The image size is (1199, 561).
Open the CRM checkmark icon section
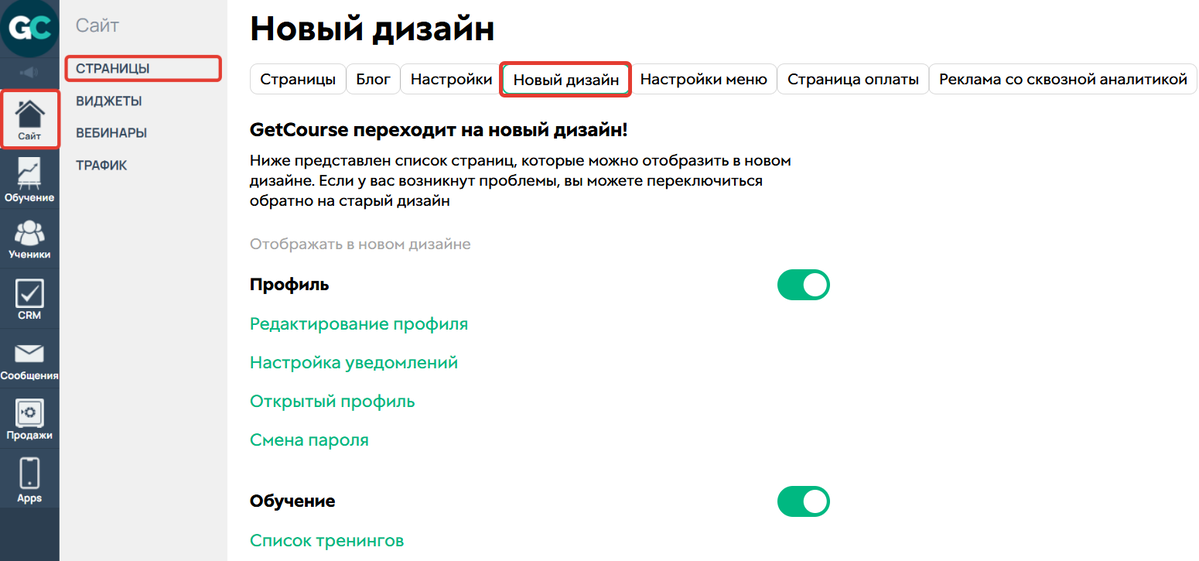point(30,299)
